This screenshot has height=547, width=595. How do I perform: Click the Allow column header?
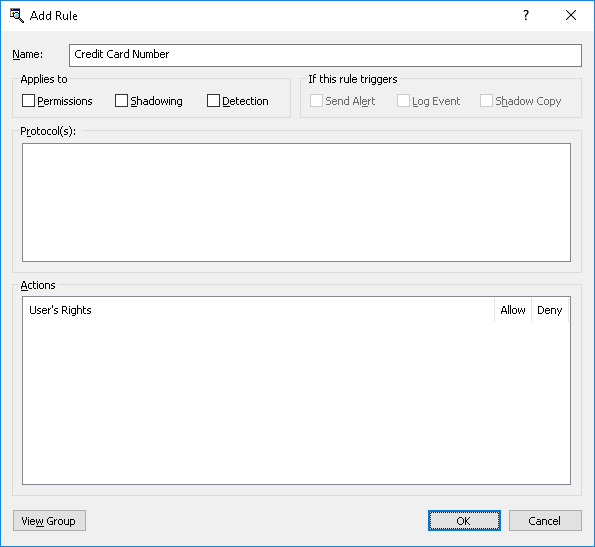coord(513,310)
